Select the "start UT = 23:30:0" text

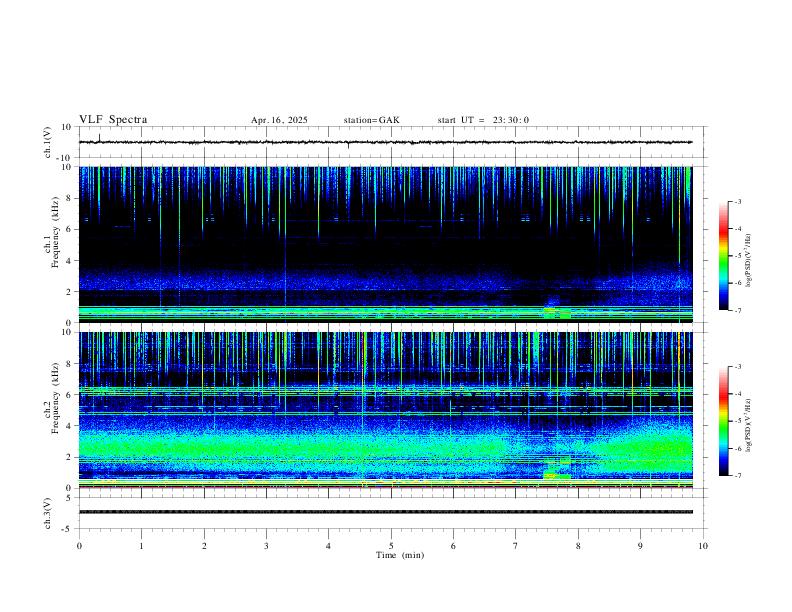point(483,120)
